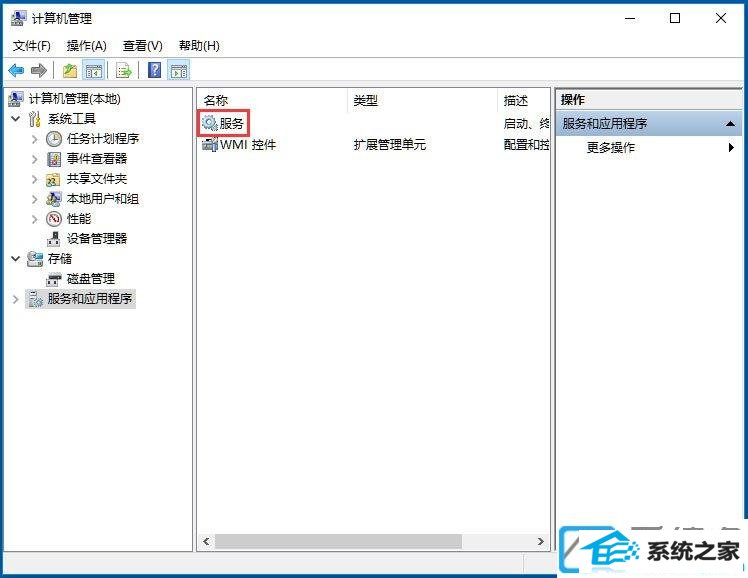The width and height of the screenshot is (748, 578).
Task: Select the 服务 item with gear icon
Action: (223, 123)
